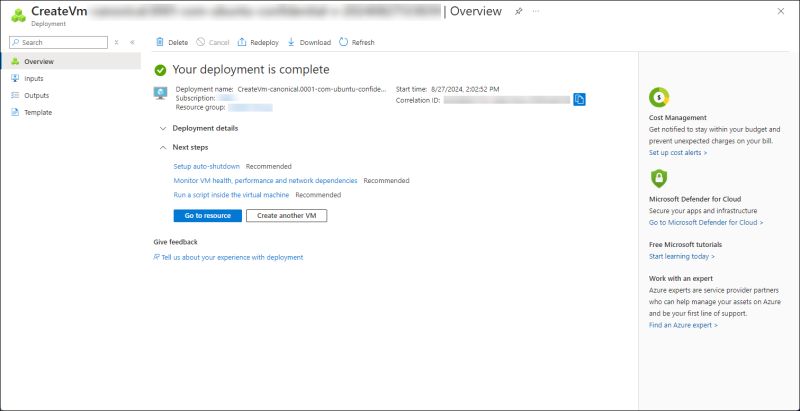Viewport: 800px width, 411px height.
Task: Open Go to Microsoft Defender for Cloud link
Action: click(706, 222)
